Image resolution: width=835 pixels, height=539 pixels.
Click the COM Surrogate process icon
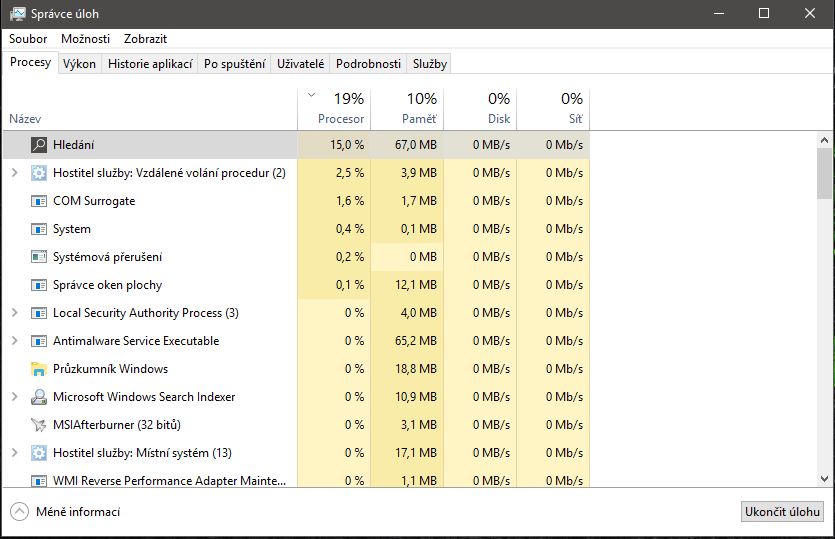click(39, 201)
